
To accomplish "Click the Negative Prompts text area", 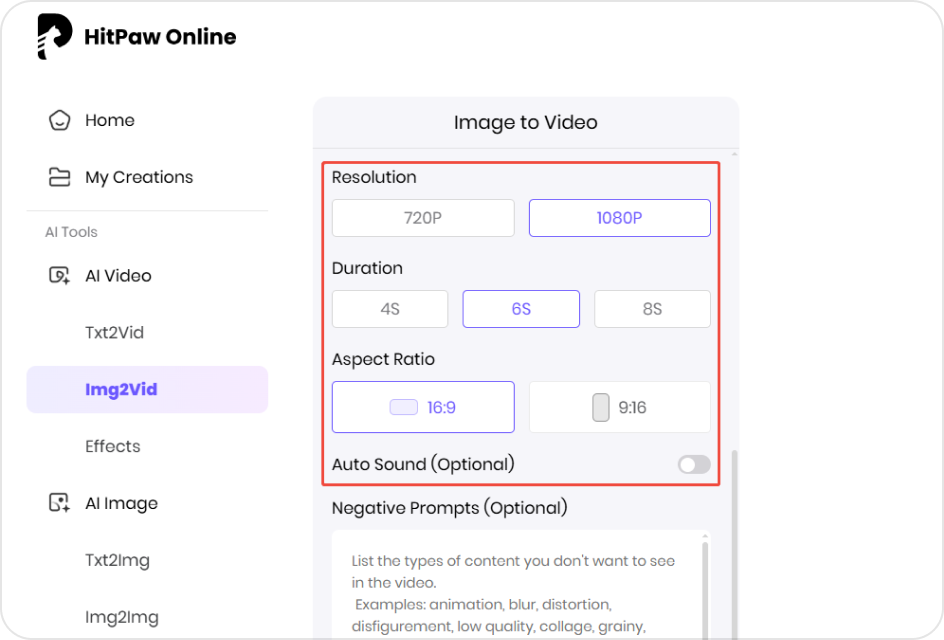I will coord(520,590).
